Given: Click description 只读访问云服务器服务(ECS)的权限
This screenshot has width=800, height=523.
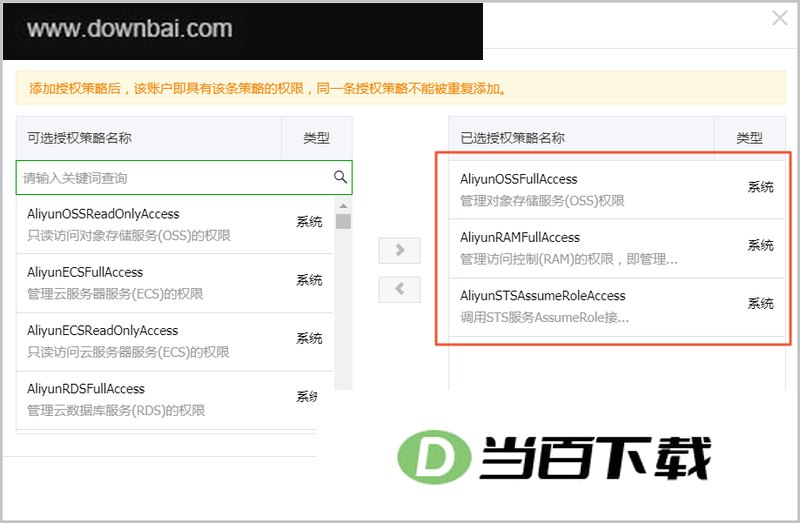Looking at the screenshot, I should (x=128, y=352).
